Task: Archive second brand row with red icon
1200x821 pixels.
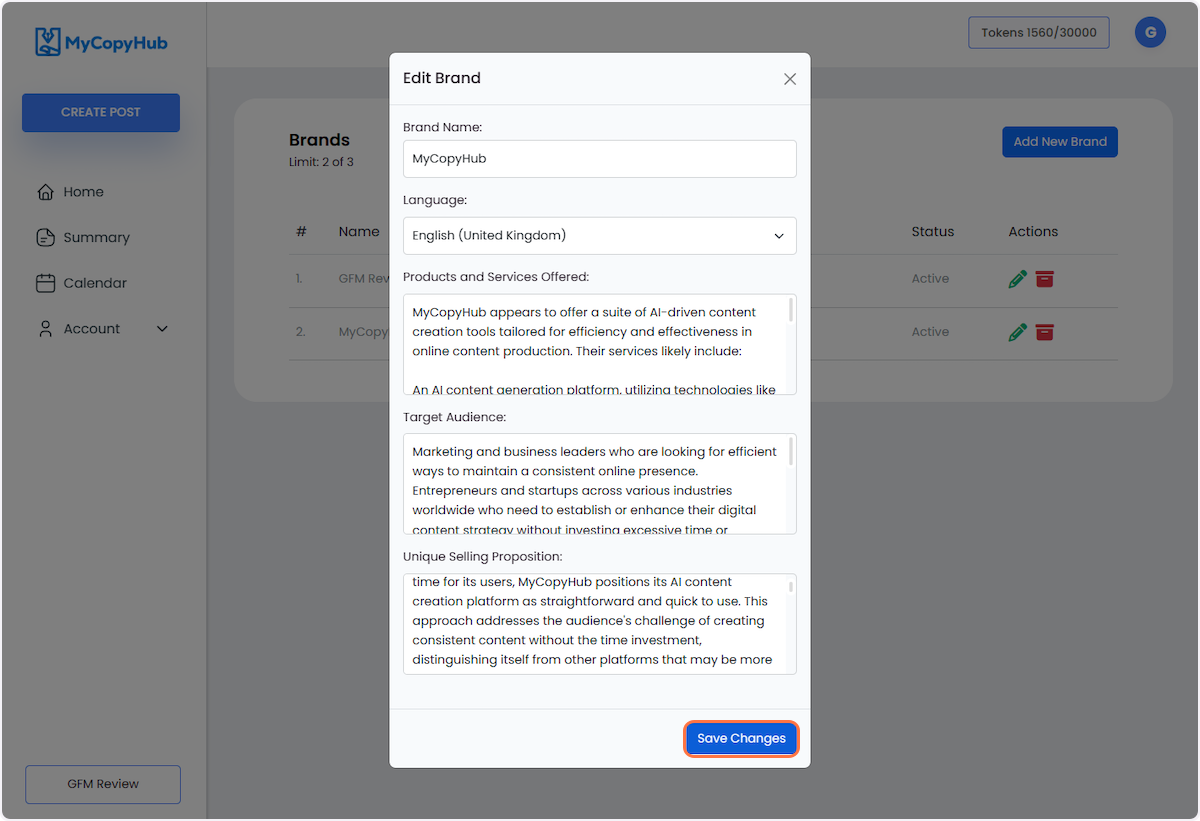Action: tap(1044, 332)
